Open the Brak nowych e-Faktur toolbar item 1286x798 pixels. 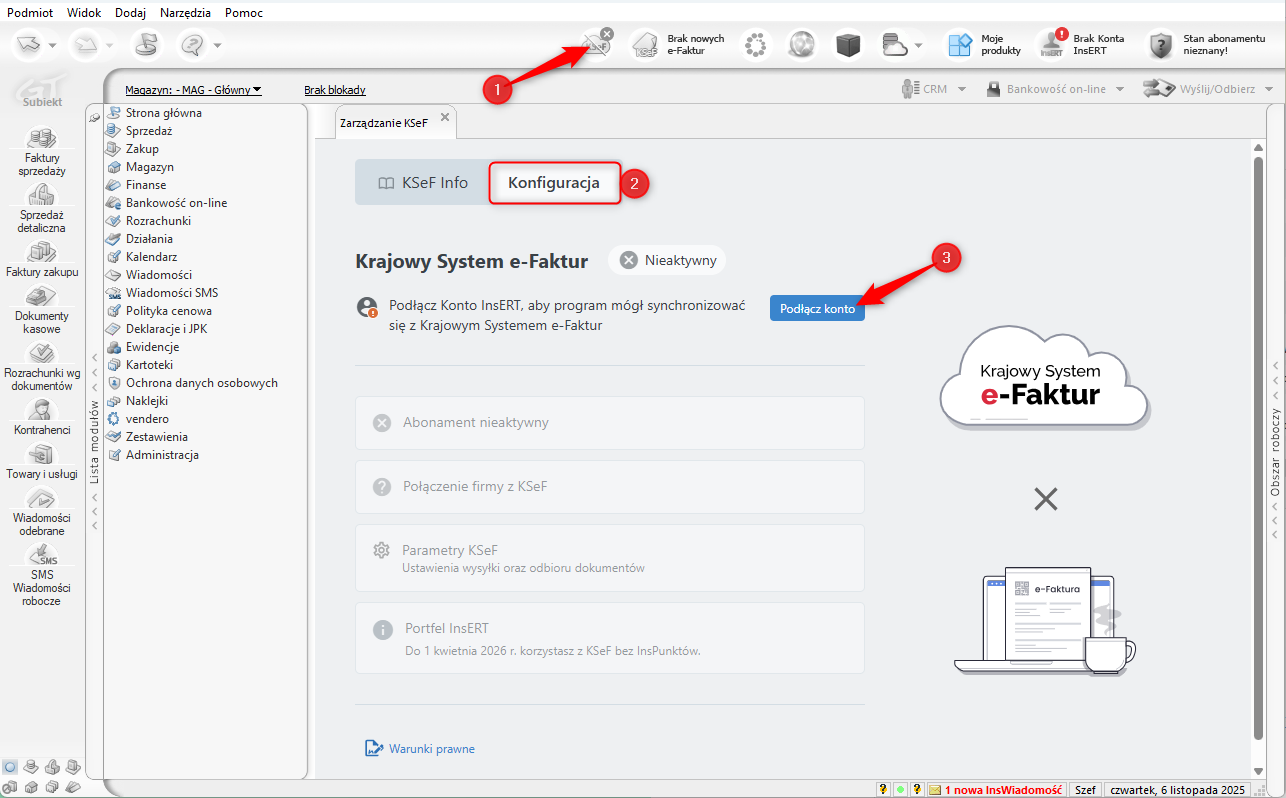pyautogui.click(x=678, y=45)
